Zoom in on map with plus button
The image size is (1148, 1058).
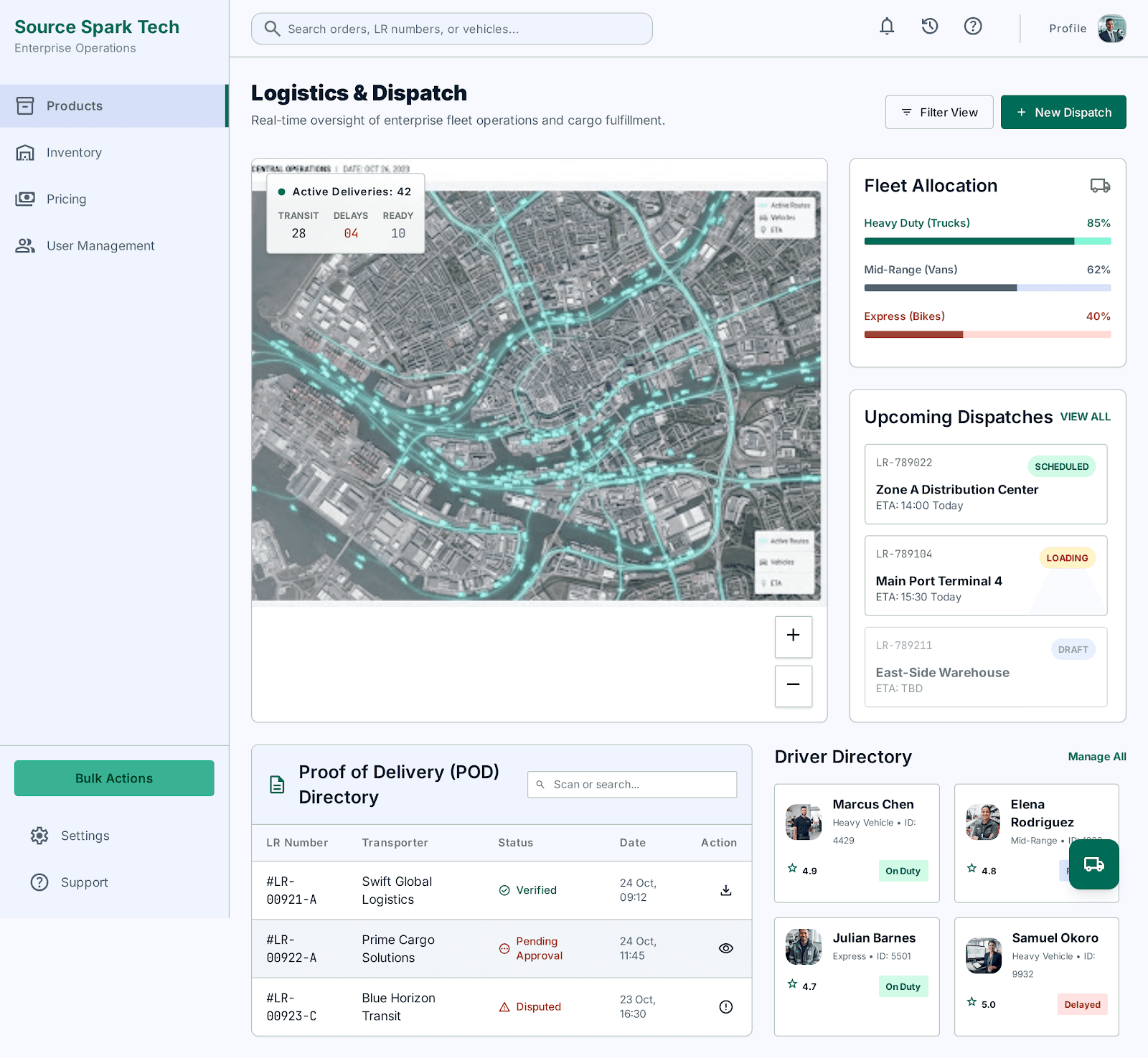[x=794, y=636]
